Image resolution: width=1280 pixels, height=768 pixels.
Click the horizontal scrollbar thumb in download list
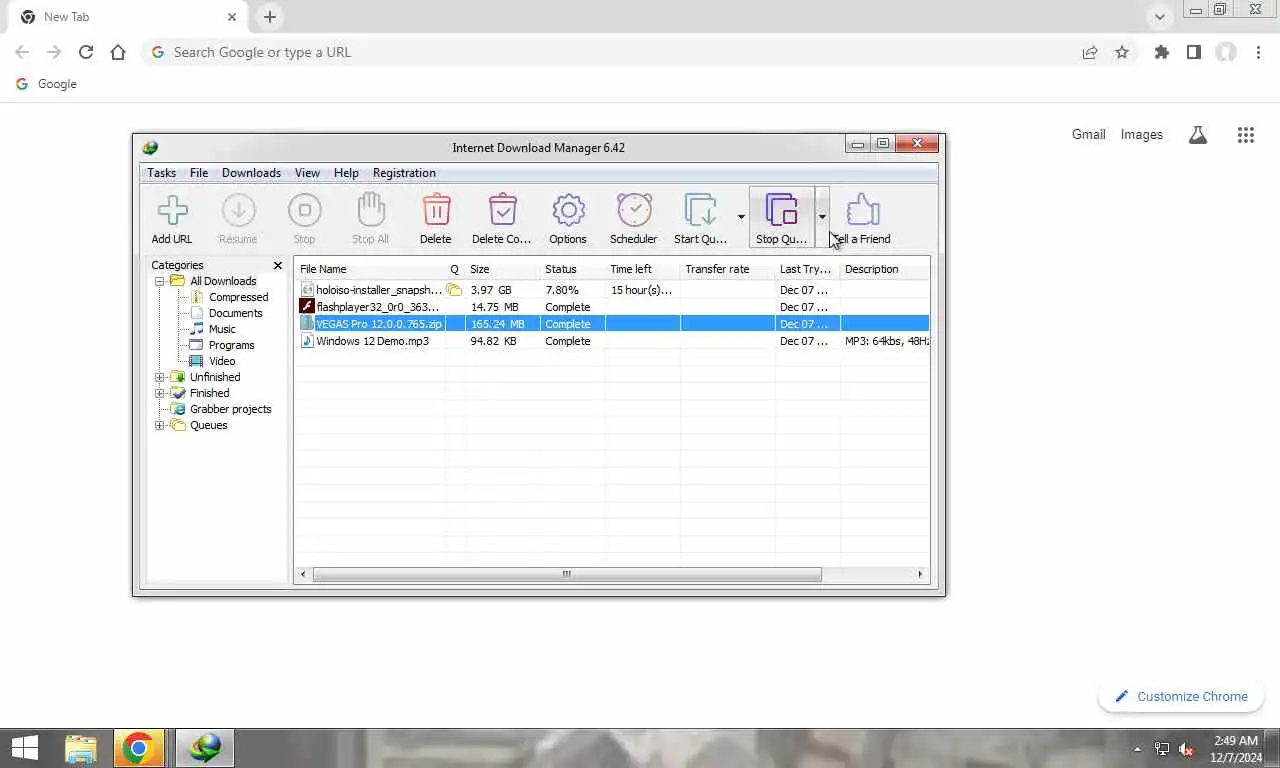[x=567, y=574]
